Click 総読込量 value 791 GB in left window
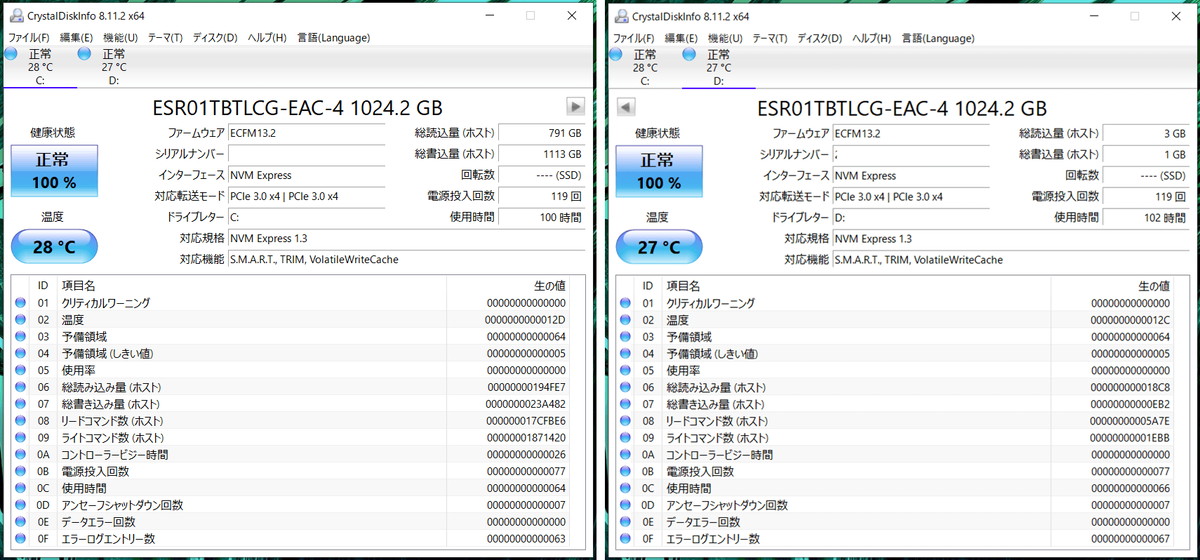Screen dimensions: 1200x560 pos(541,133)
